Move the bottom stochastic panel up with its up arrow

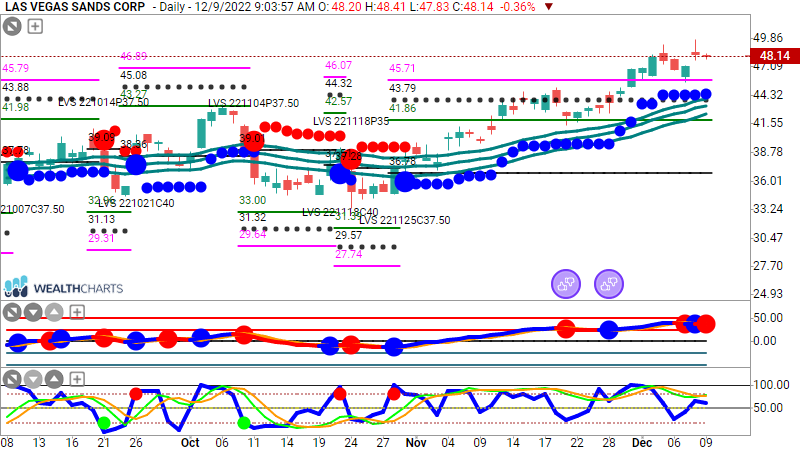54,379
